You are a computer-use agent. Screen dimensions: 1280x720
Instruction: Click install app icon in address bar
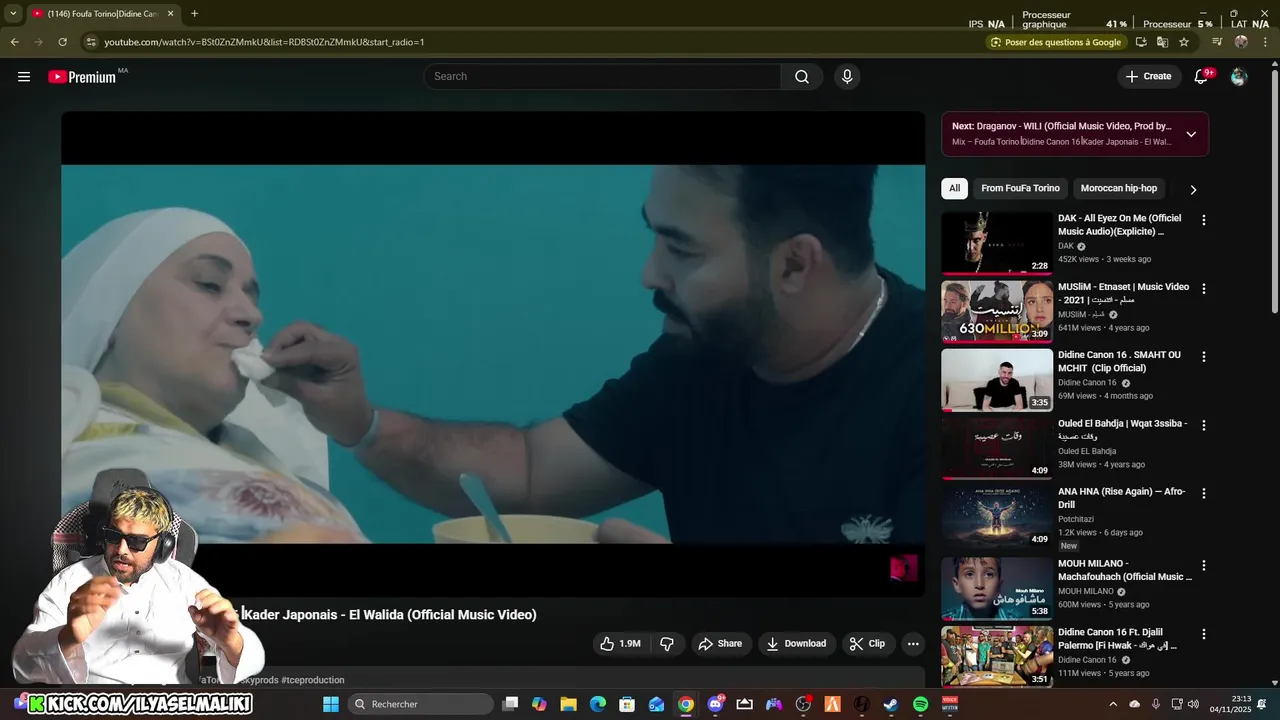pyautogui.click(x=1141, y=42)
